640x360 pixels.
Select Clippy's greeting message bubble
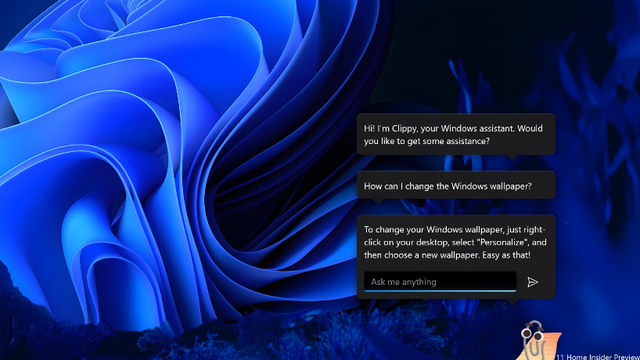(456, 134)
